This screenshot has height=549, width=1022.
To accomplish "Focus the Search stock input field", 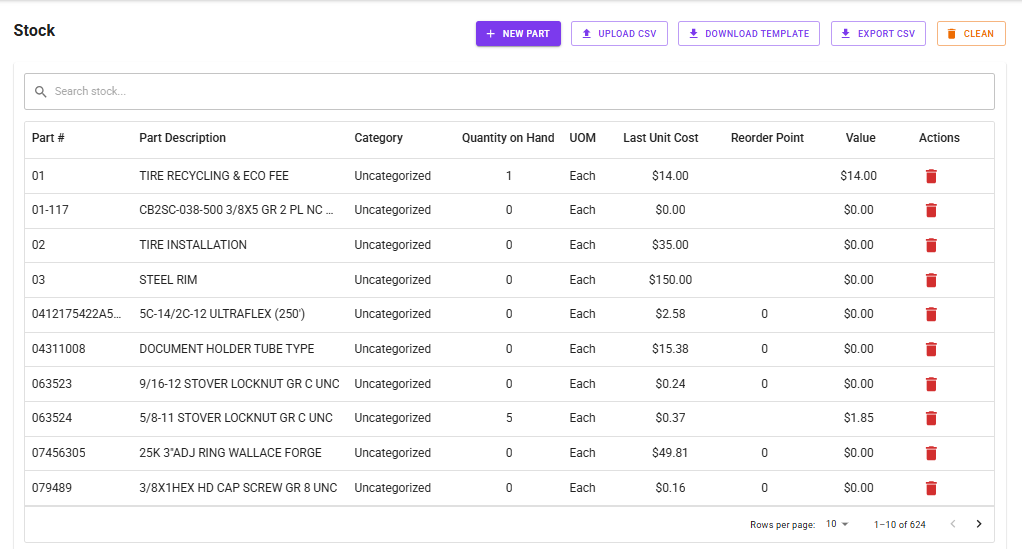I will [510, 91].
